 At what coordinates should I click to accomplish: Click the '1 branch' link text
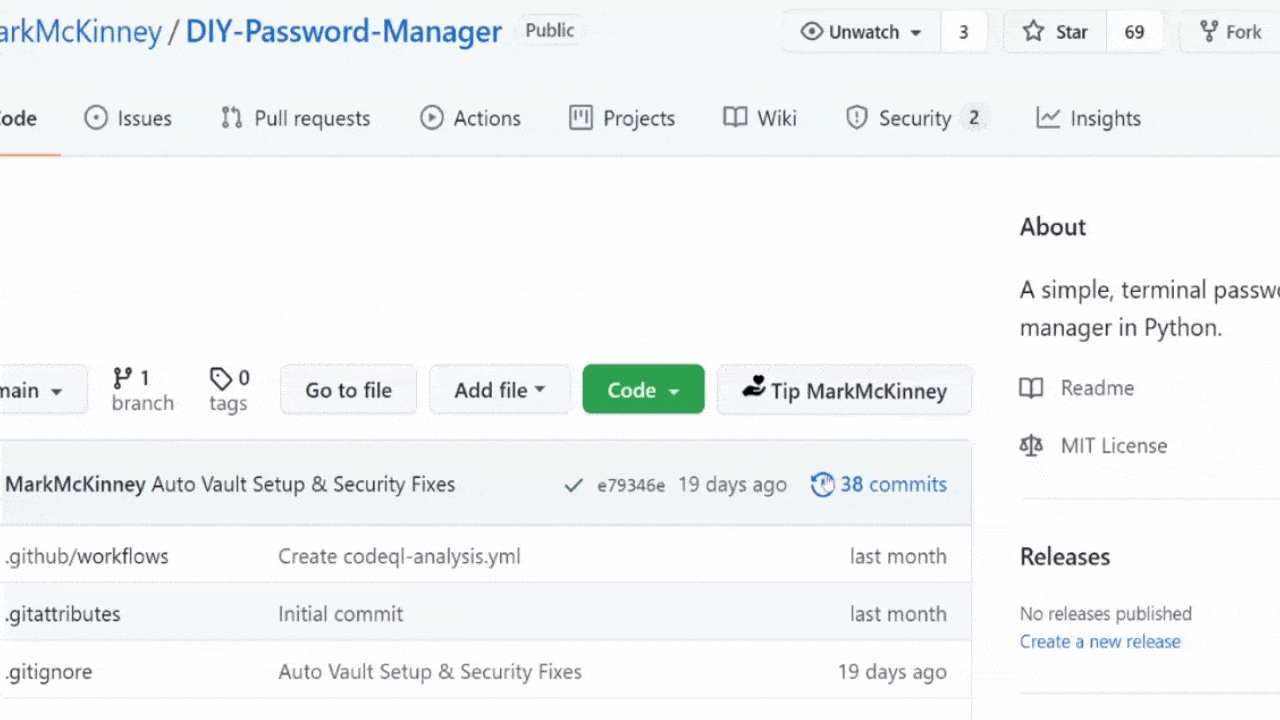143,390
